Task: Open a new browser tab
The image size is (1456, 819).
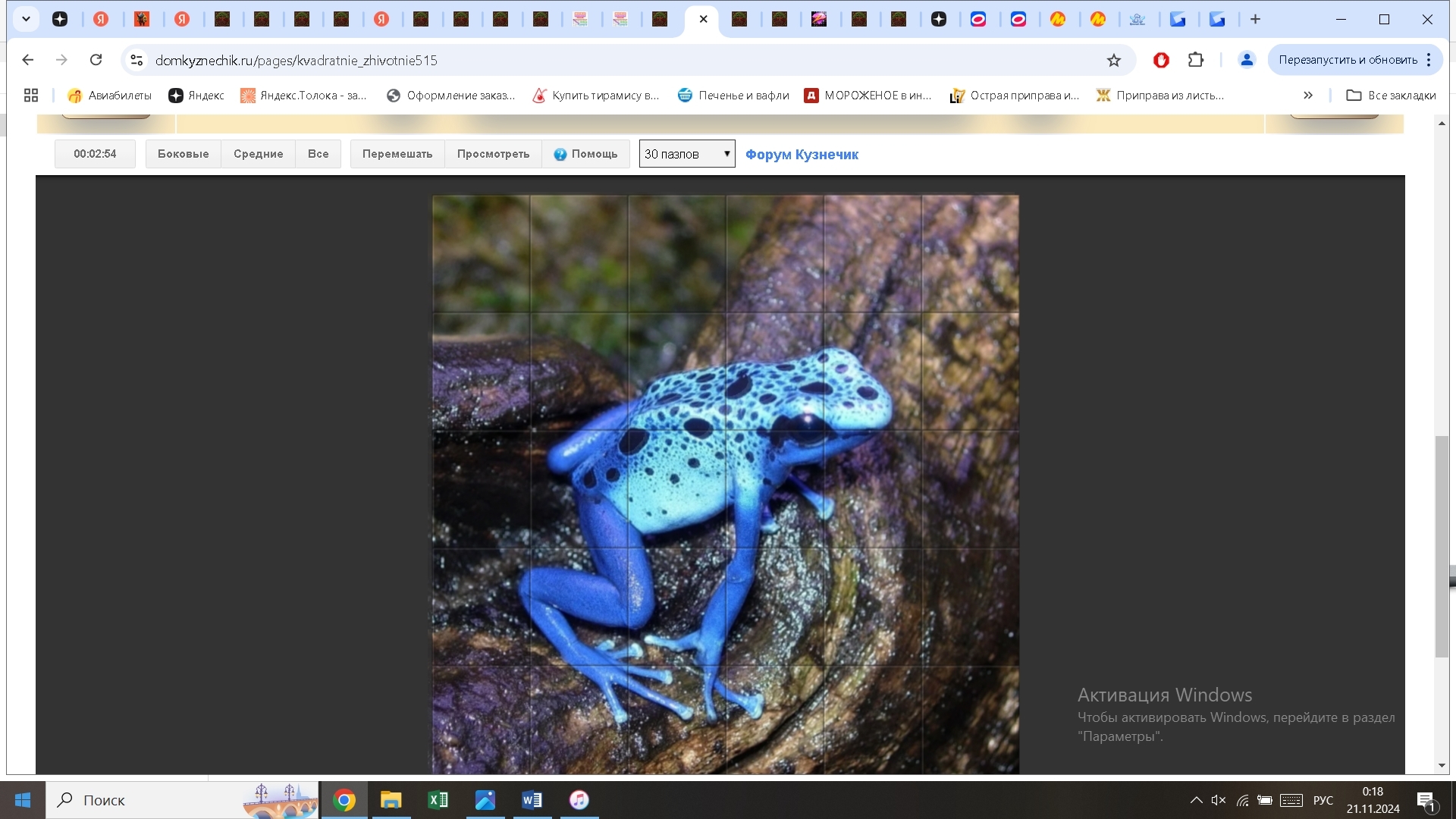Action: [x=1255, y=19]
